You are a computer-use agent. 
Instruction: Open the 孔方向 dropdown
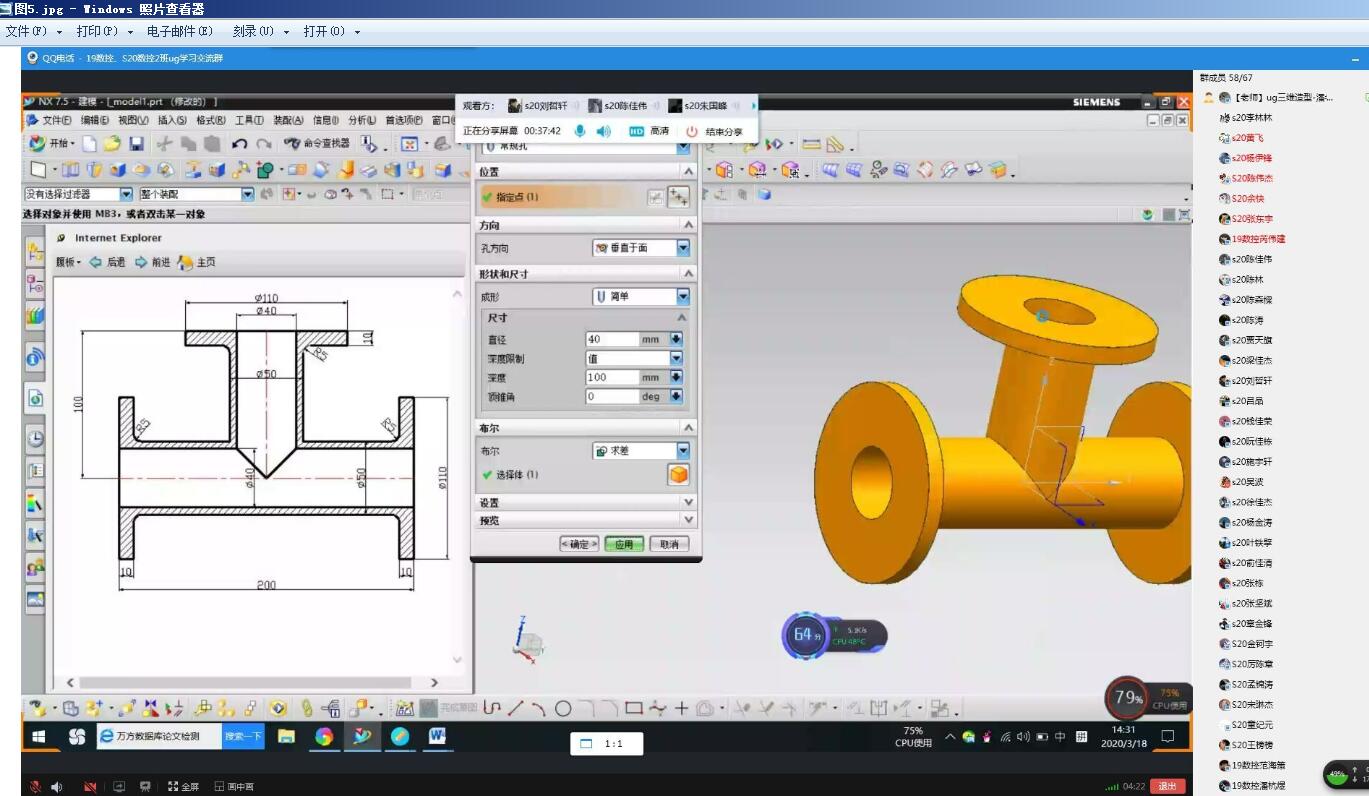641,248
